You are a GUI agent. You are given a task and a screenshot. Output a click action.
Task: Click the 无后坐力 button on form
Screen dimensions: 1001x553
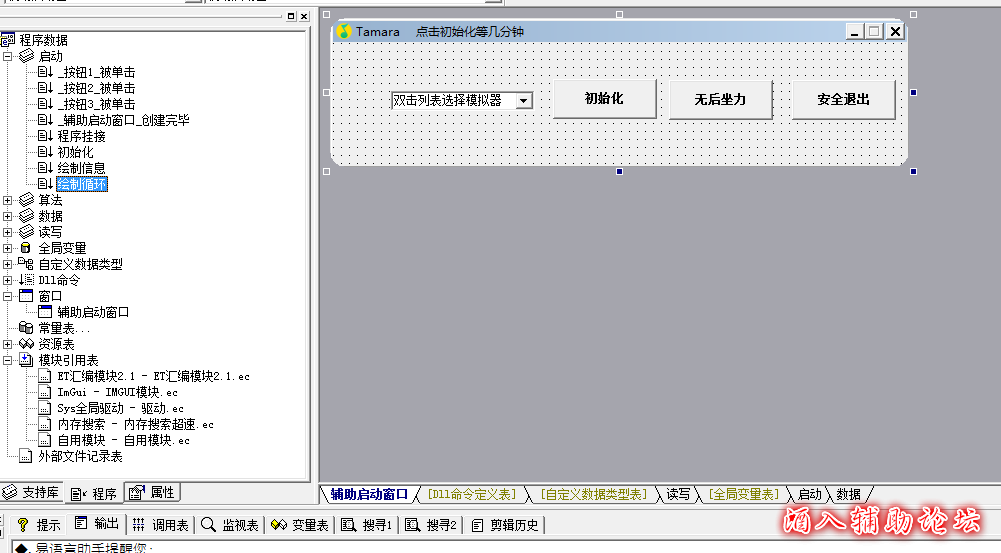[x=720, y=100]
